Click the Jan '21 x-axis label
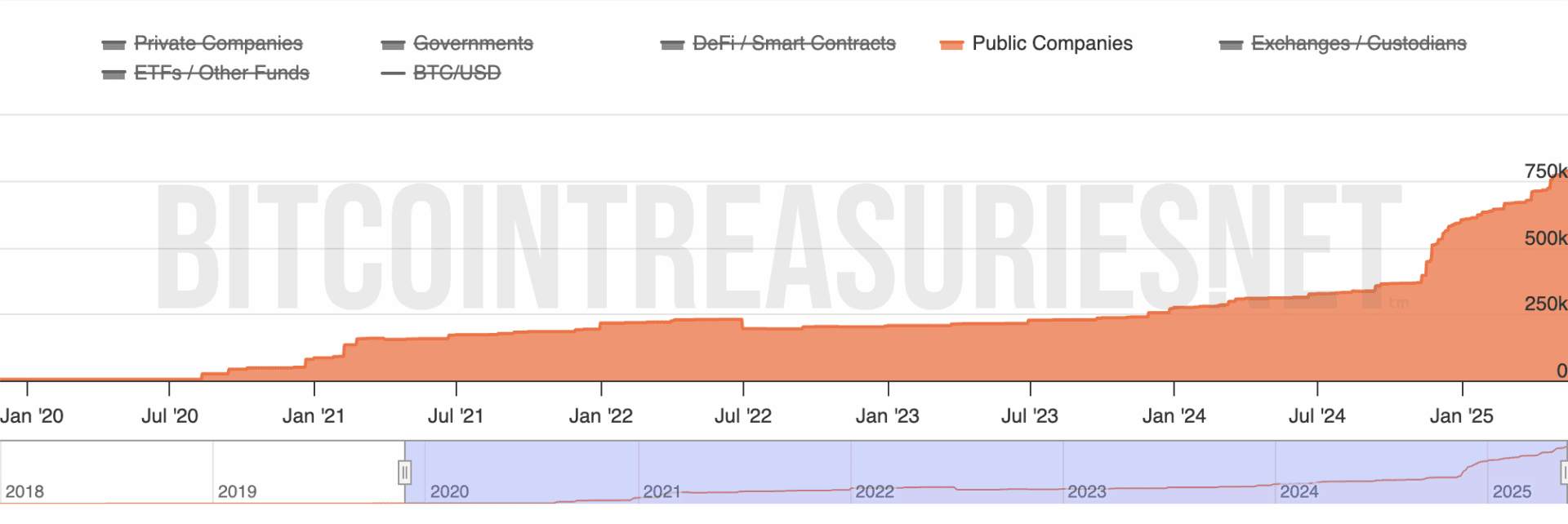The image size is (1568, 524). [x=314, y=416]
